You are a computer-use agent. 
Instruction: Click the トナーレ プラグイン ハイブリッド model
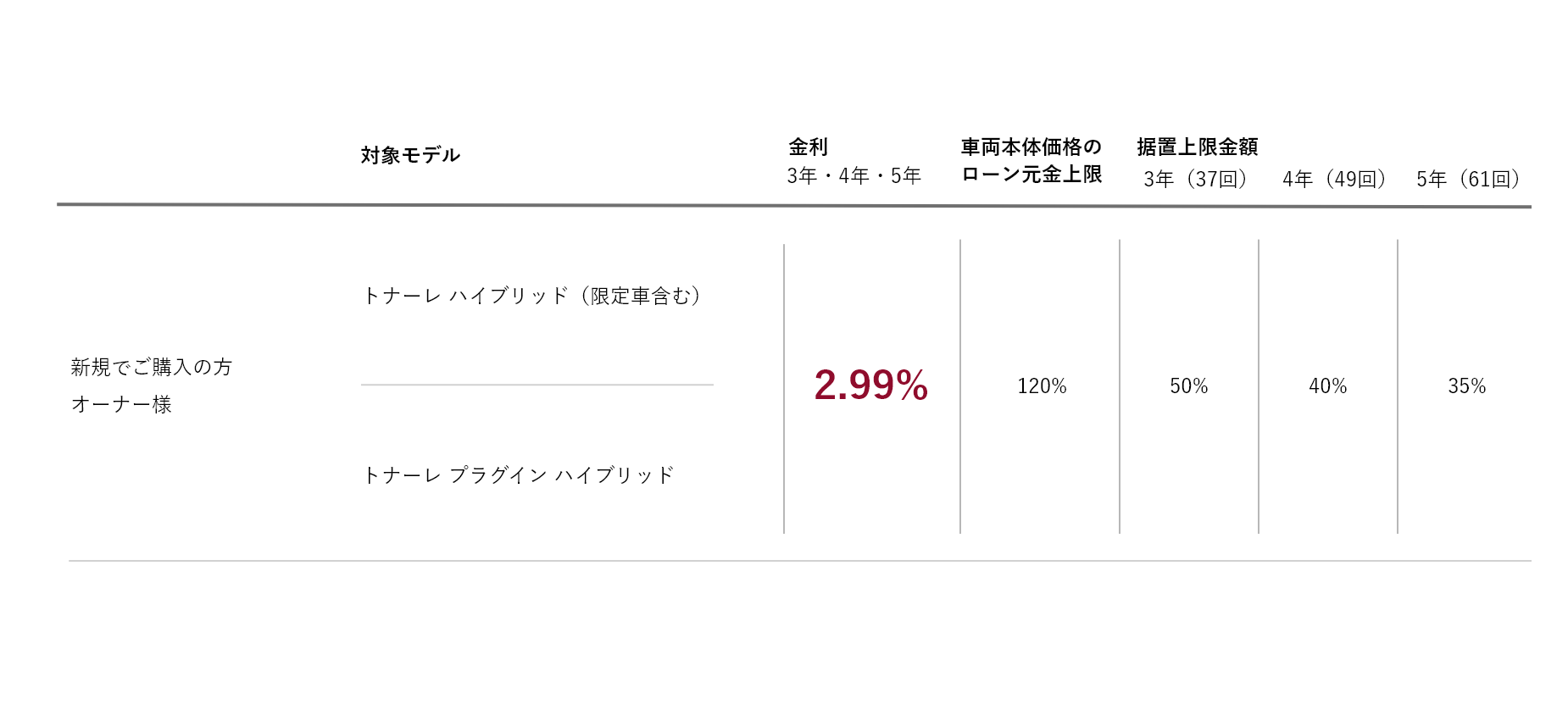pos(518,475)
